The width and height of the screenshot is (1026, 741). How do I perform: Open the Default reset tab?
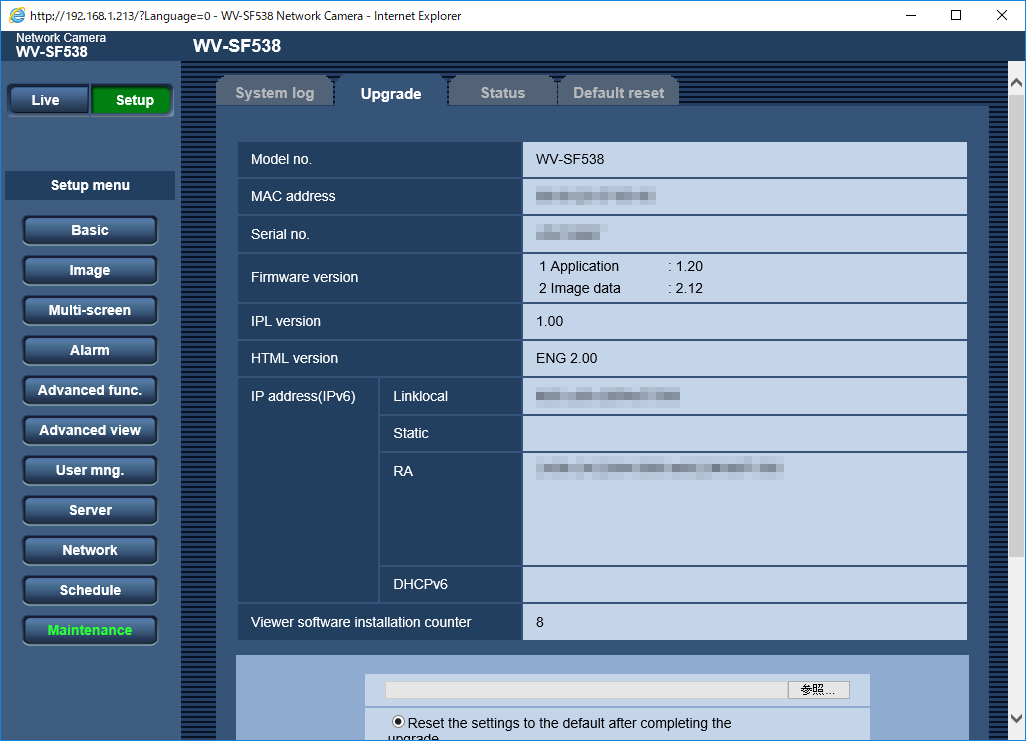[x=618, y=92]
